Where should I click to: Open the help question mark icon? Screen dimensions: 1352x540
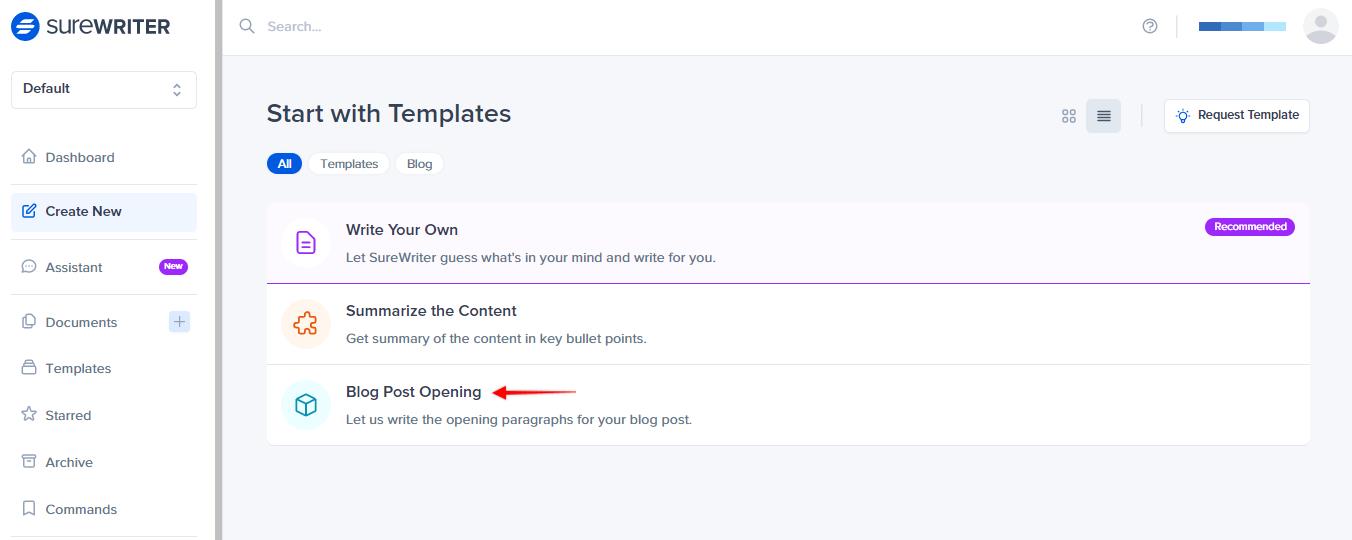(x=1150, y=27)
